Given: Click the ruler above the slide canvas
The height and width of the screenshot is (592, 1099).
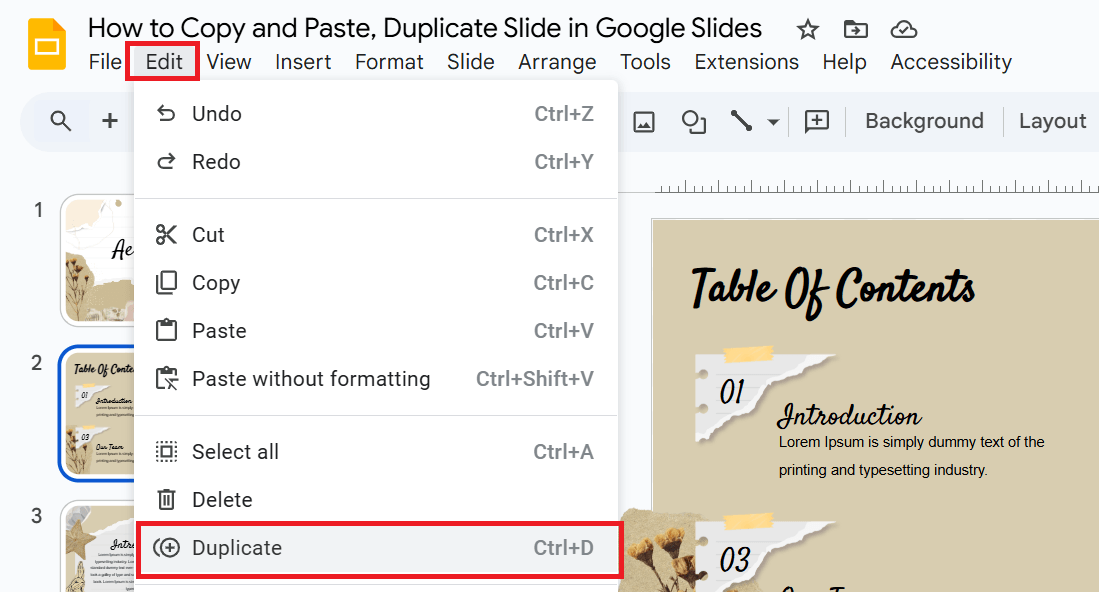Looking at the screenshot, I should (x=880, y=185).
